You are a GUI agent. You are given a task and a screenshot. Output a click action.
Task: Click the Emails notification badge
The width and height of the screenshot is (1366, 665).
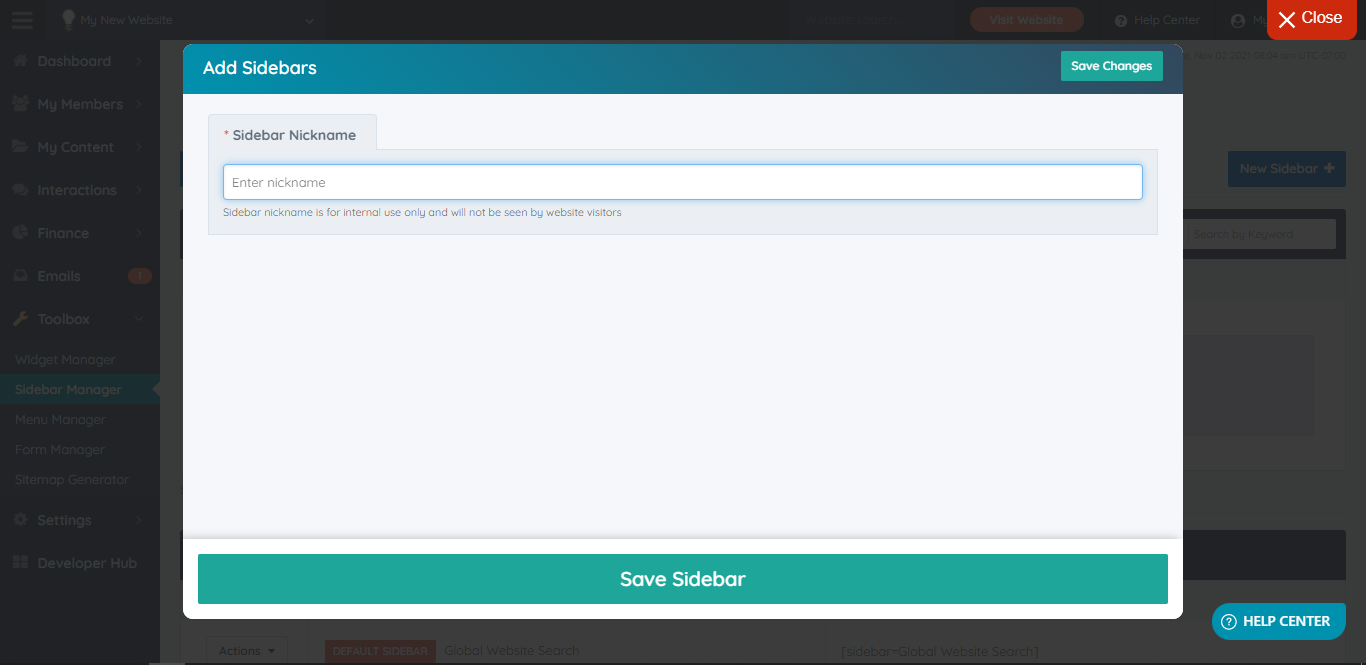[140, 276]
